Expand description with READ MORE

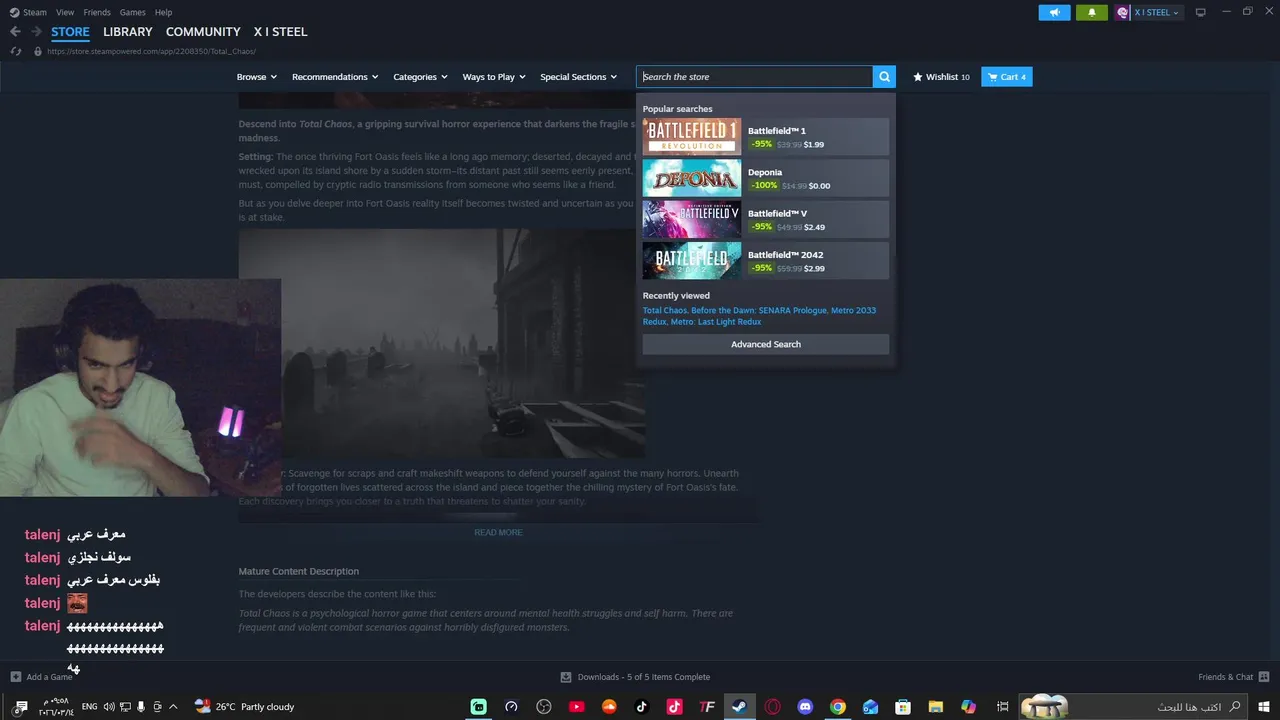click(x=498, y=532)
